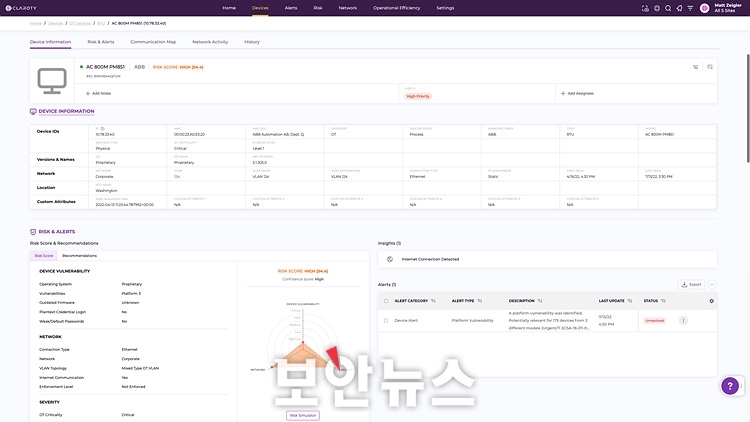Click Add Assignees on the device card

tap(577, 94)
